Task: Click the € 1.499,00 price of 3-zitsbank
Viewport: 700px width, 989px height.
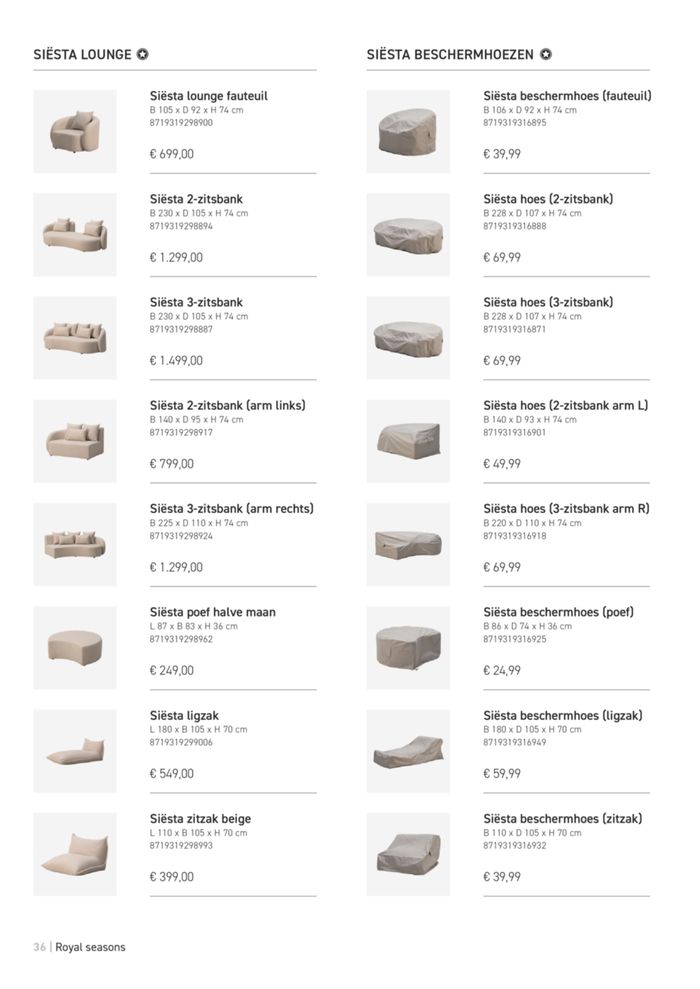Action: click(176, 361)
